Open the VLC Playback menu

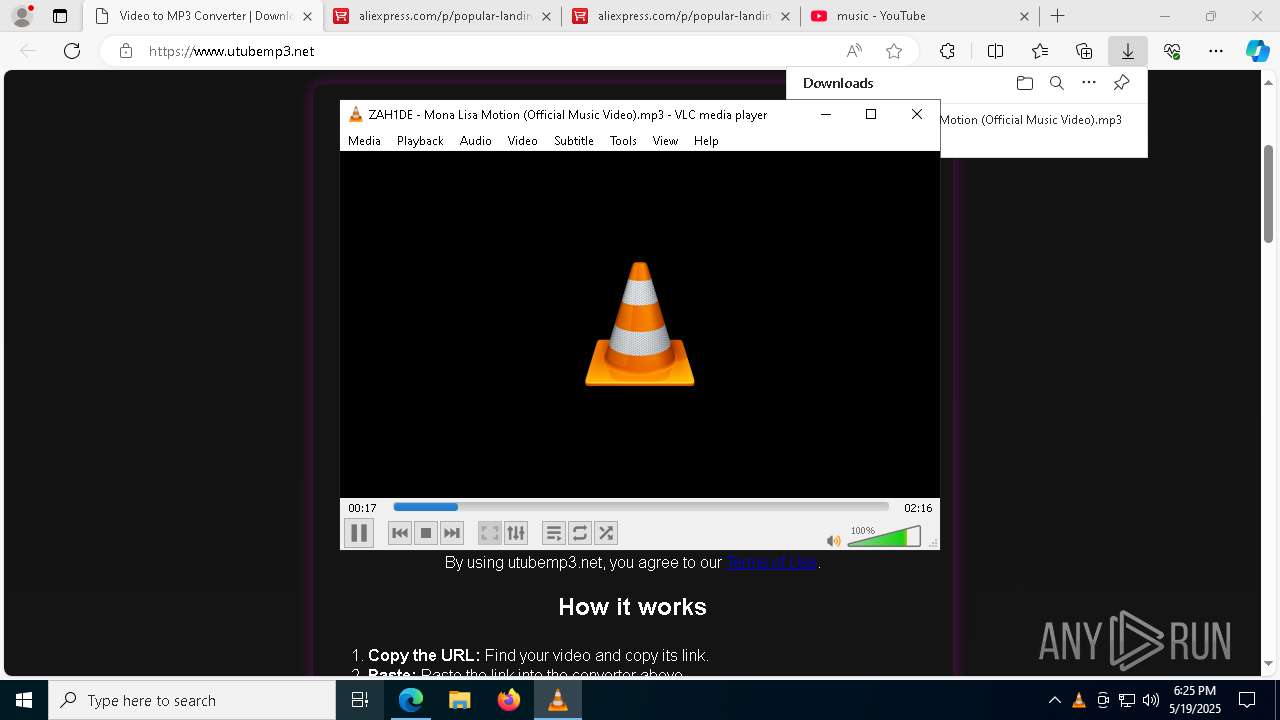pyautogui.click(x=420, y=141)
